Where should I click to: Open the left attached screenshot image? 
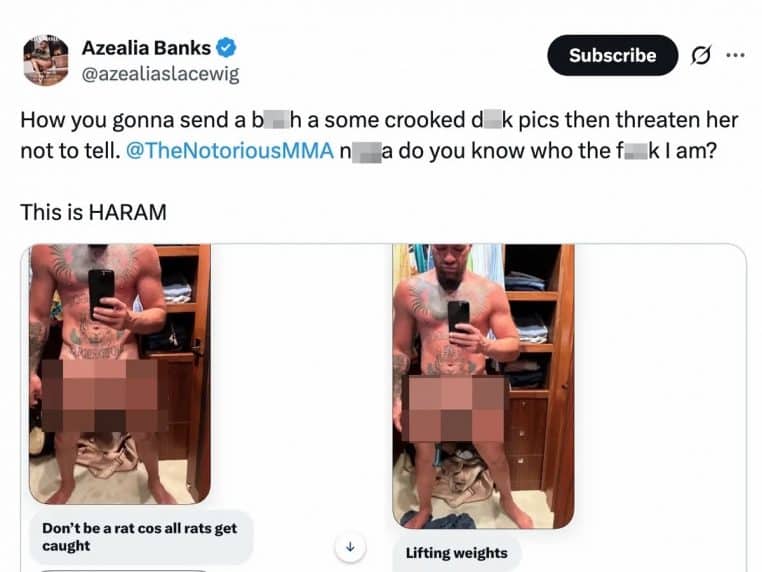[x=120, y=374]
